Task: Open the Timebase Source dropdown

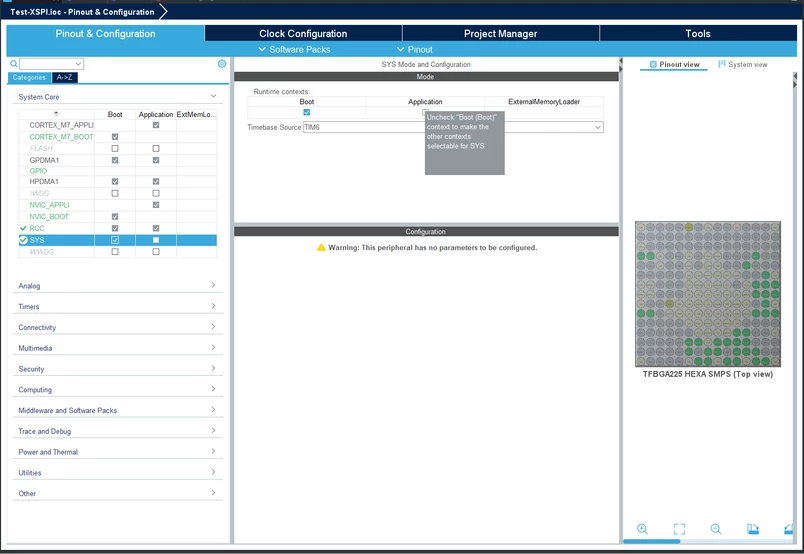Action: pyautogui.click(x=453, y=127)
